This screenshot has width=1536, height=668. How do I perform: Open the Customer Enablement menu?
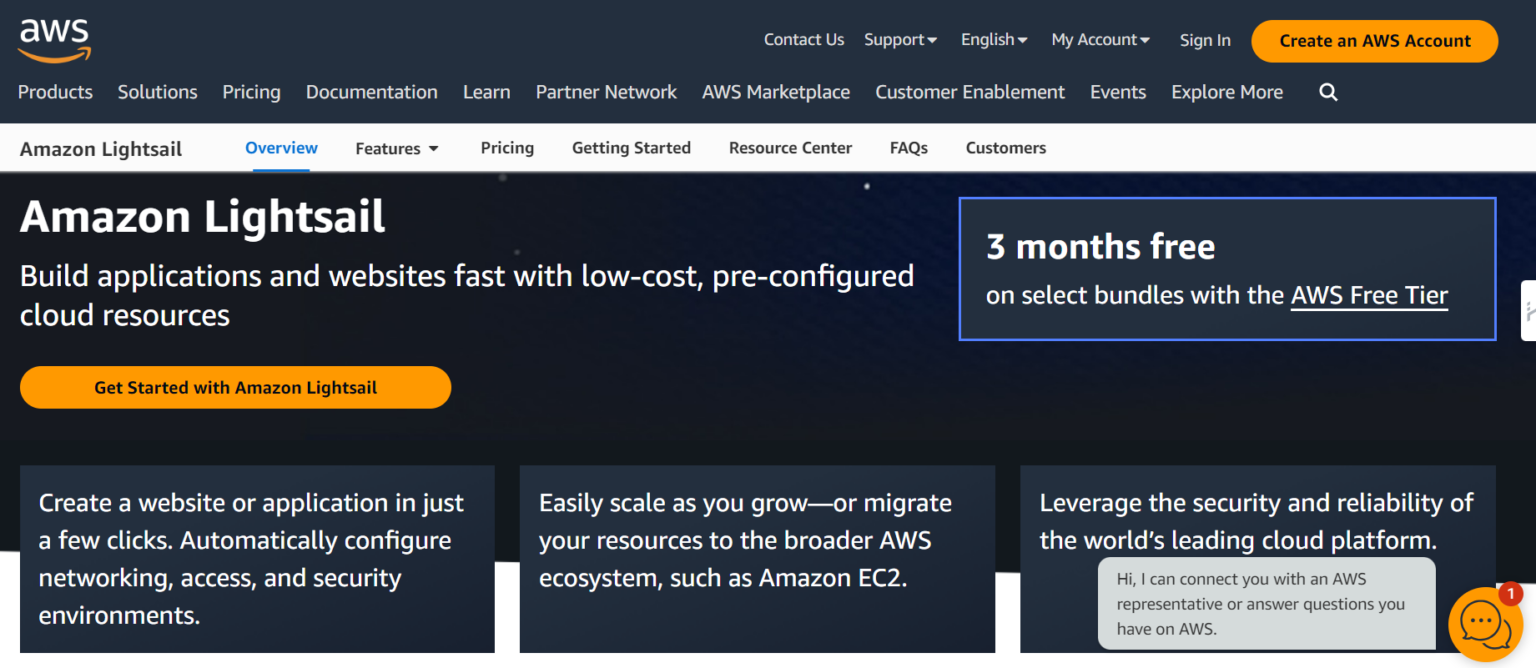point(969,92)
